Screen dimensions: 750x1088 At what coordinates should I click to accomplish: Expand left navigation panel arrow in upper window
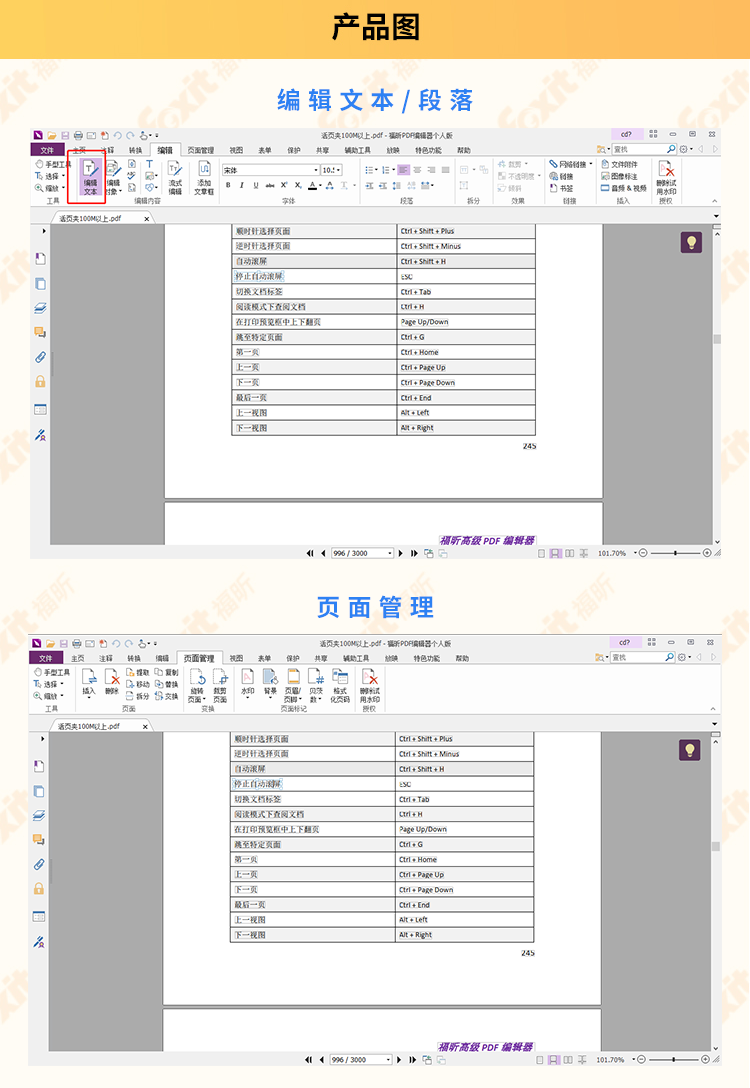44,231
